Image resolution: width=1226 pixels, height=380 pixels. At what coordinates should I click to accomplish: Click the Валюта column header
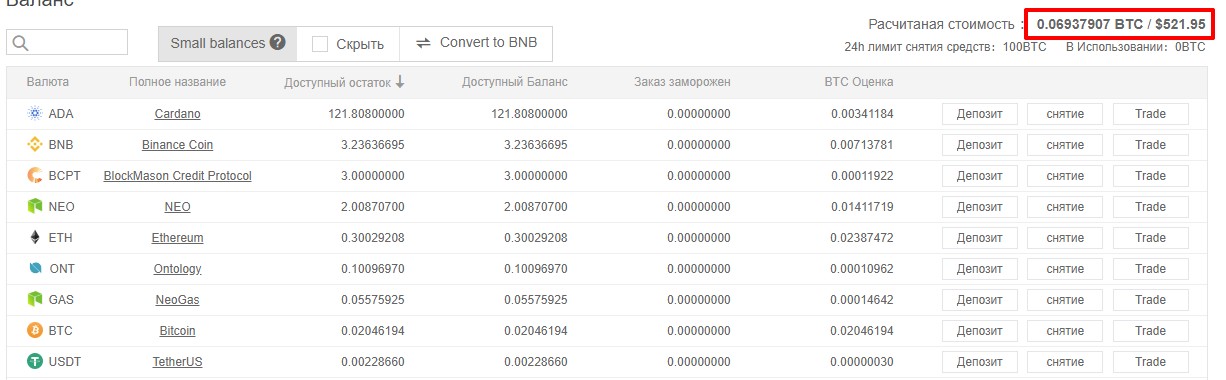pos(48,82)
